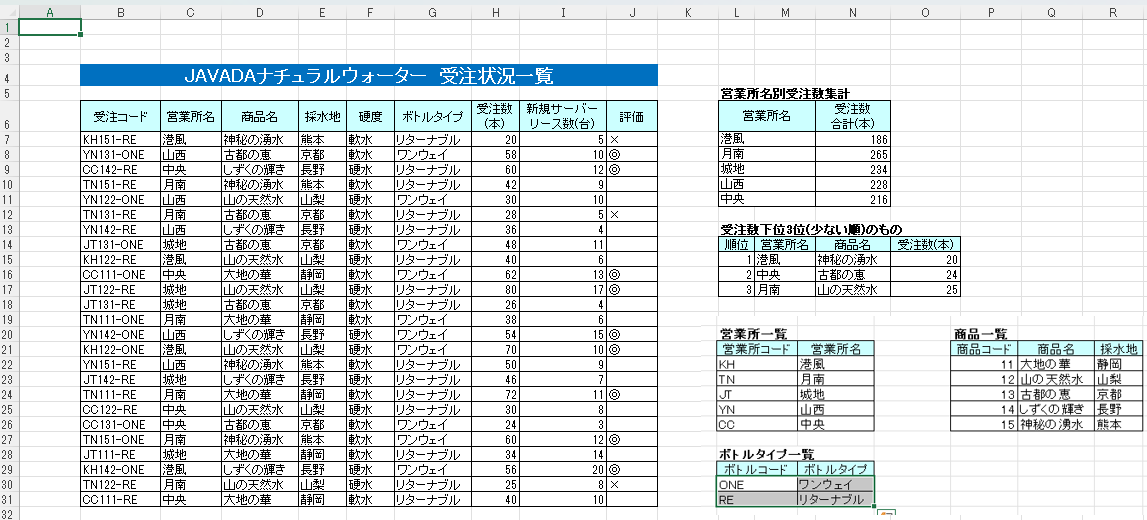Viewport: 1147px width, 520px height.
Task: Click order code YN122-ONE
Action: [x=121, y=200]
